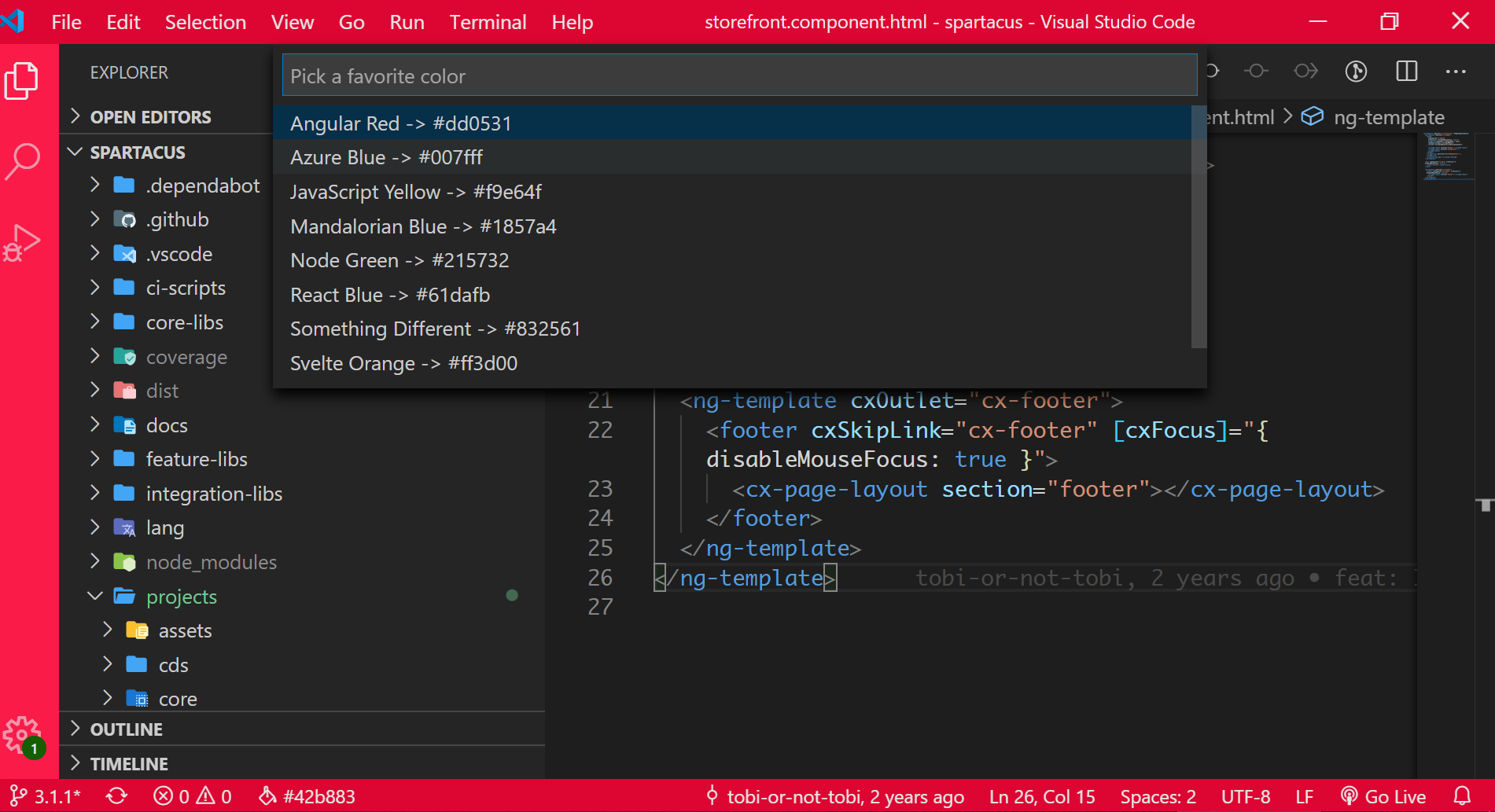Viewport: 1495px width, 812px height.
Task: Open More Actions in the editor toolbar
Action: pos(1456,71)
